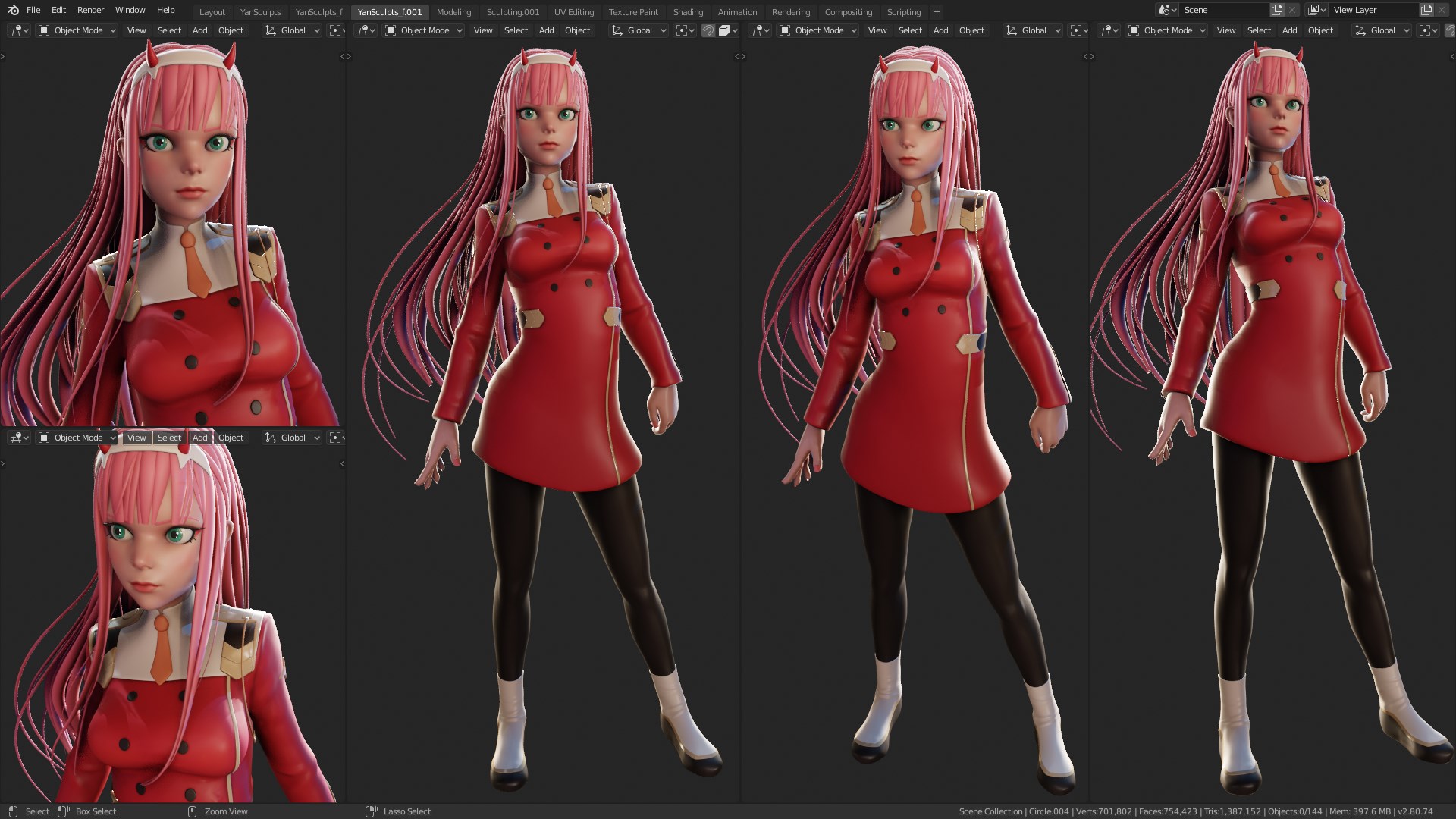This screenshot has height=819, width=1456.
Task: Open Object Mode dropdown in top-left viewport
Action: click(x=77, y=30)
